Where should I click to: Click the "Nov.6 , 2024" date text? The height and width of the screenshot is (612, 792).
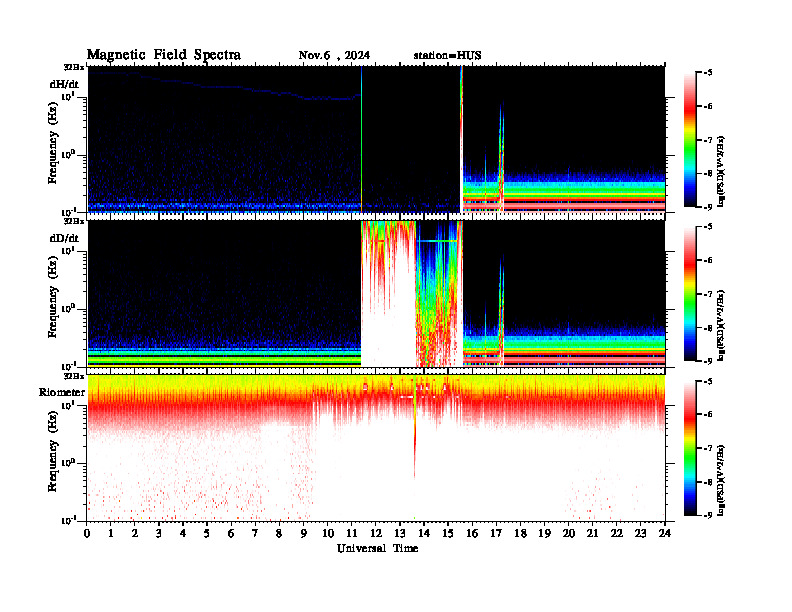pyautogui.click(x=334, y=56)
